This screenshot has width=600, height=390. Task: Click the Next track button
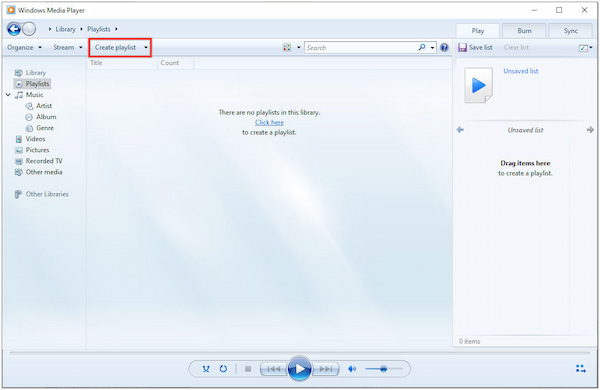325,369
